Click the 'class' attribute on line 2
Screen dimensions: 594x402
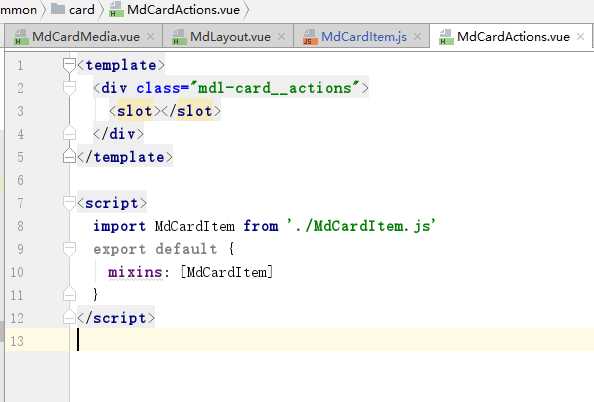pyautogui.click(x=158, y=88)
